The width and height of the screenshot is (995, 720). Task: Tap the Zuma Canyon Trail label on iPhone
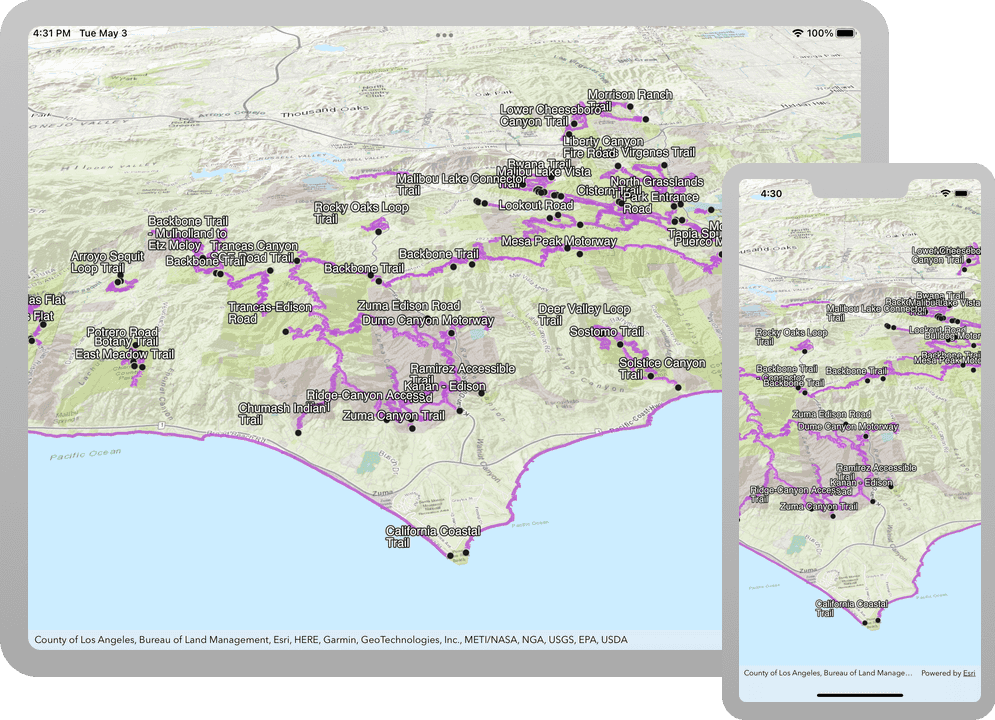(x=818, y=506)
